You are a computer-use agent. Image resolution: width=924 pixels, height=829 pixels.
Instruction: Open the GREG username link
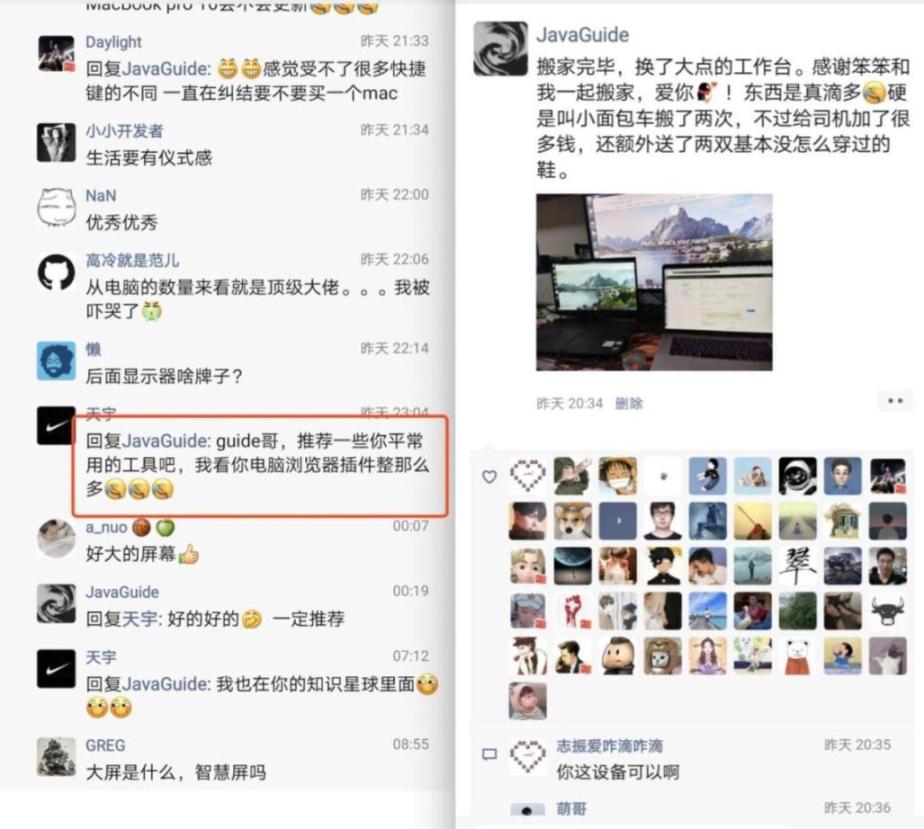point(105,745)
